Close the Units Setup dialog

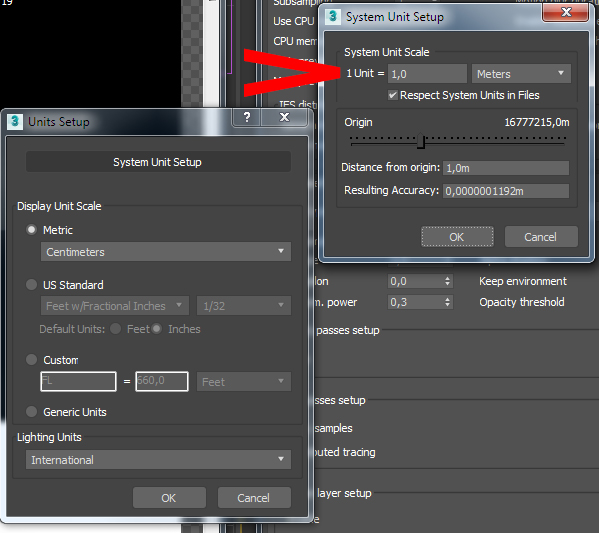[284, 117]
